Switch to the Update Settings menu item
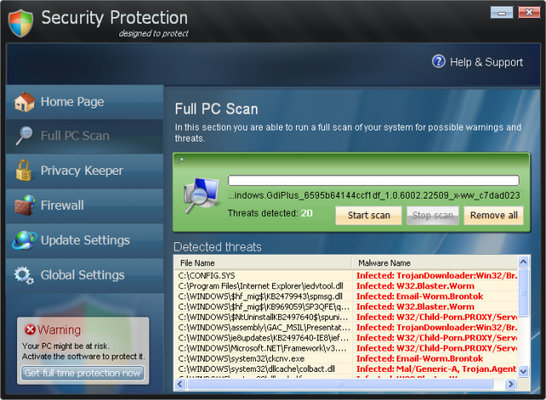The width and height of the screenshot is (546, 400). [x=85, y=241]
